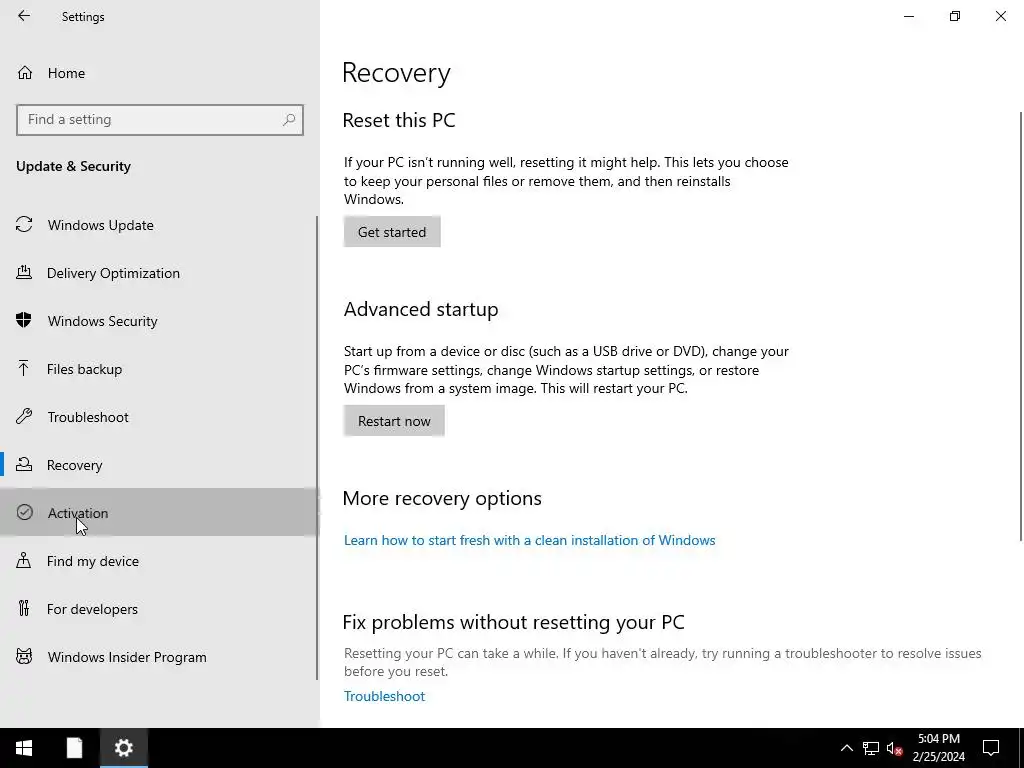Click the For developers tools icon

[x=24, y=608]
